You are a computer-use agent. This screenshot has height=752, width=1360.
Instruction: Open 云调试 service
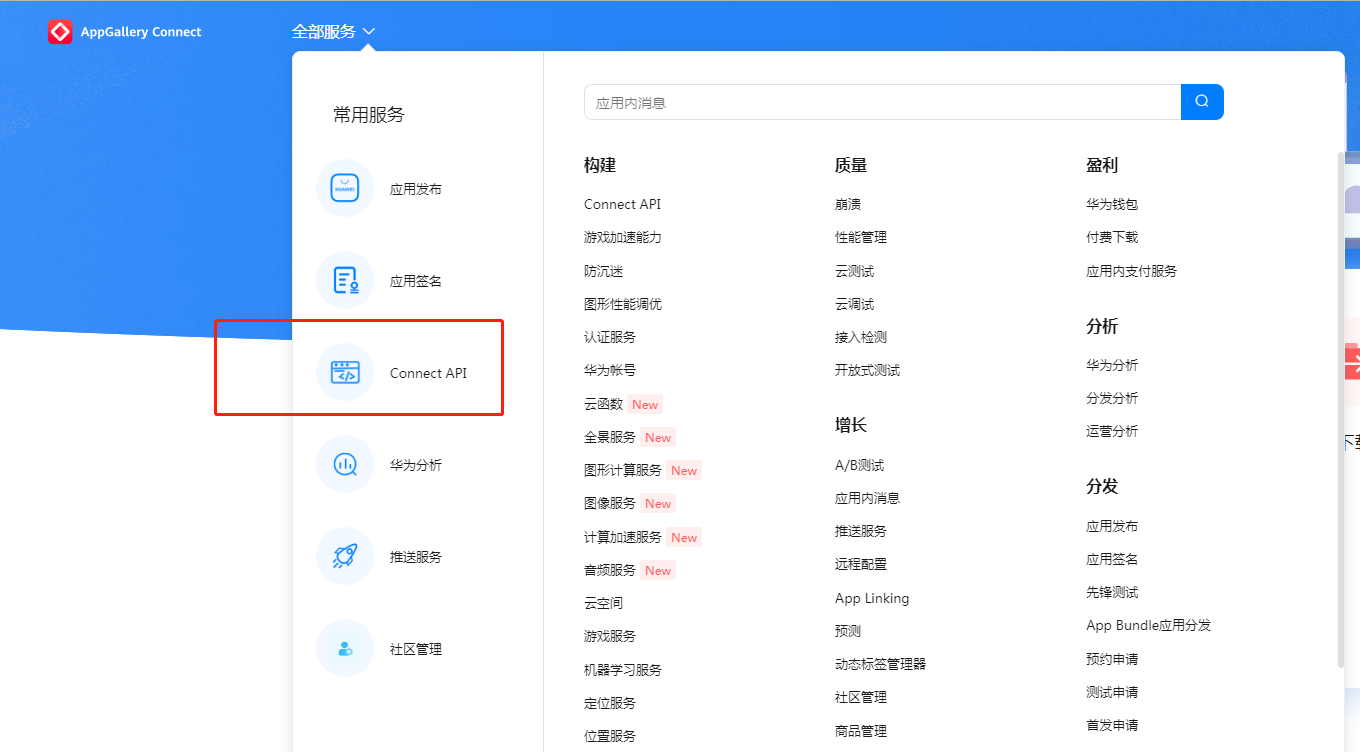pos(854,304)
